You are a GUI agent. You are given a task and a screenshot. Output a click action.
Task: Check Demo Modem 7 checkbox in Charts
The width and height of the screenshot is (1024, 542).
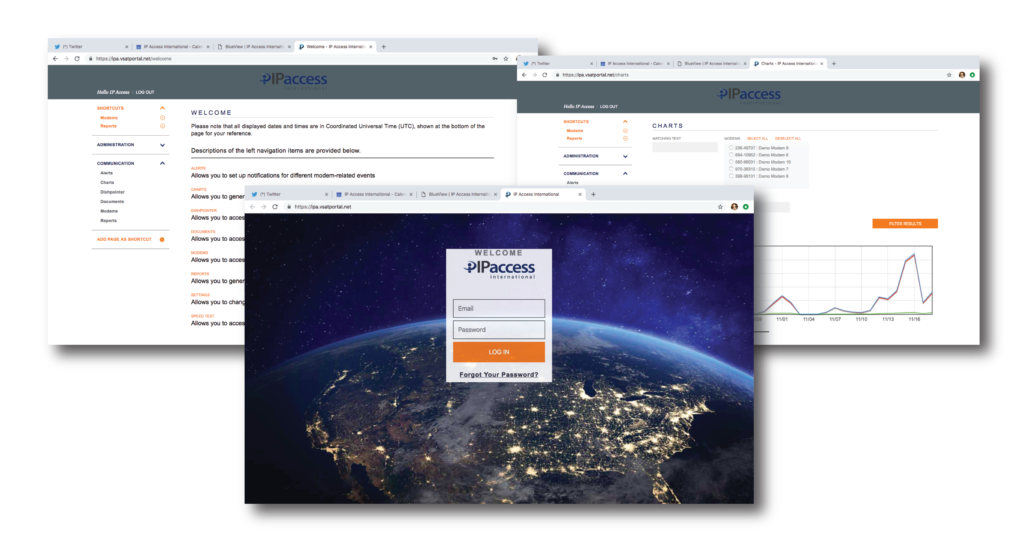(x=731, y=168)
